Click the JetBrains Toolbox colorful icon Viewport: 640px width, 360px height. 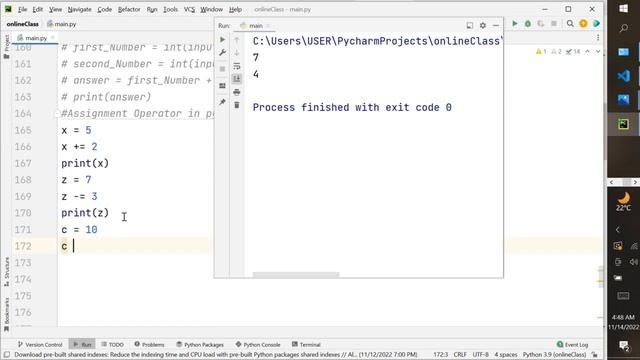596,24
